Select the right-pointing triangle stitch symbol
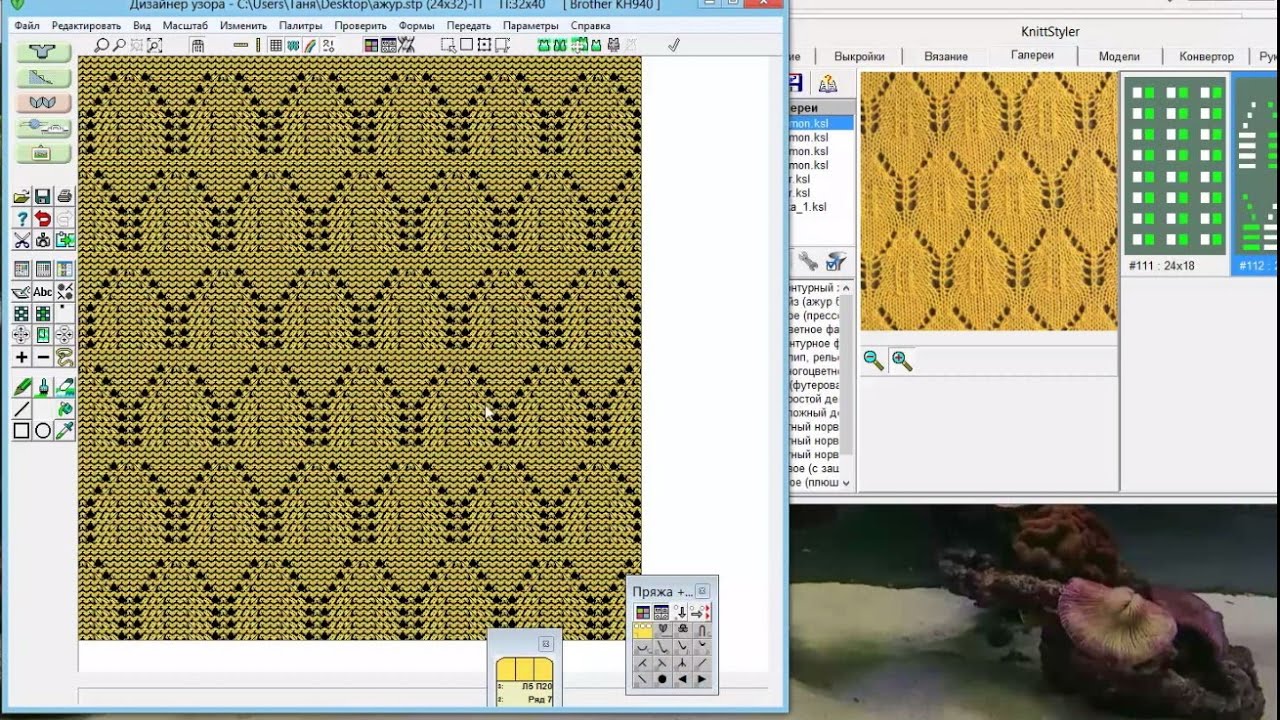This screenshot has width=1280, height=720. 702,679
